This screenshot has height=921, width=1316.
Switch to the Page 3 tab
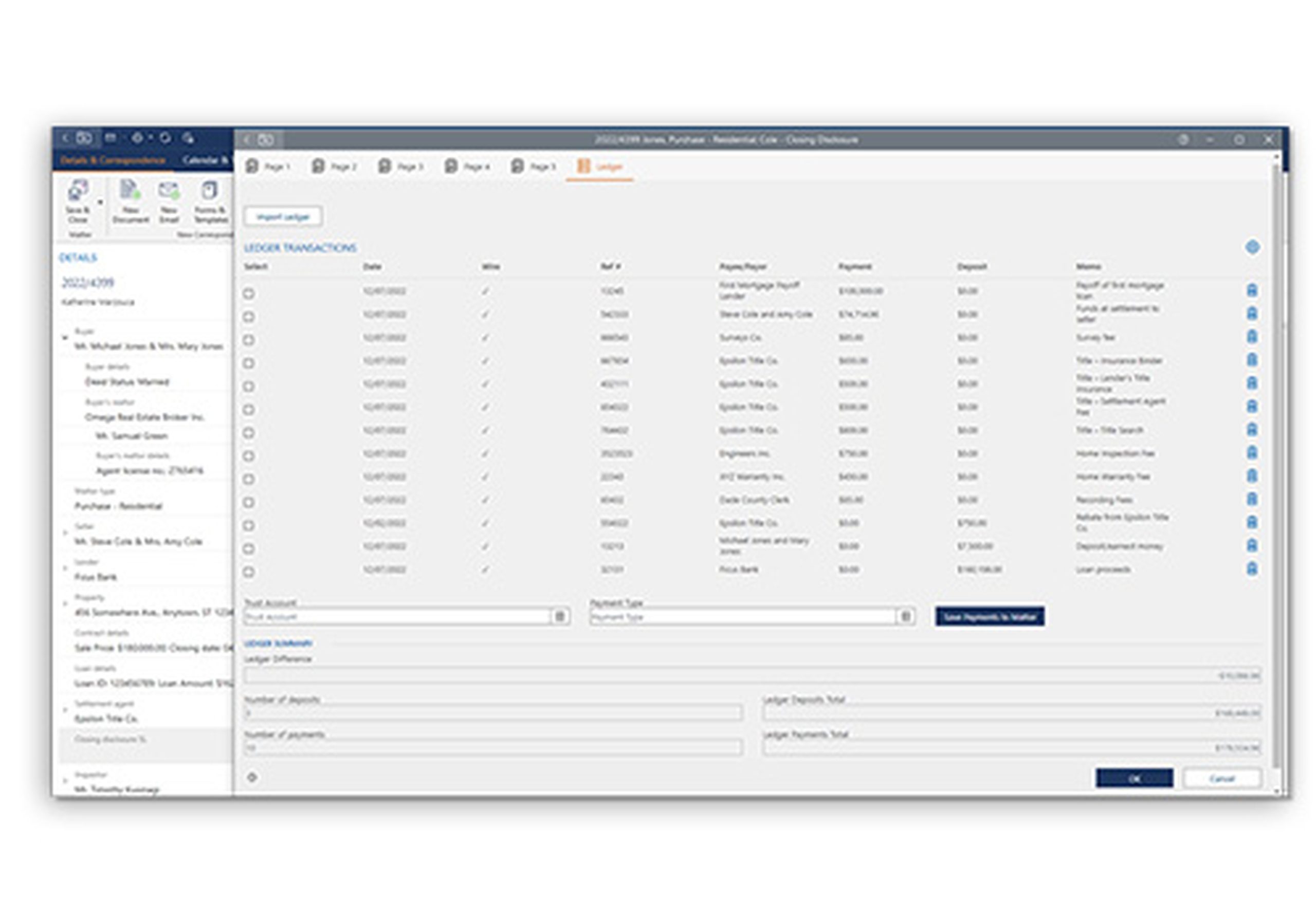pos(401,167)
